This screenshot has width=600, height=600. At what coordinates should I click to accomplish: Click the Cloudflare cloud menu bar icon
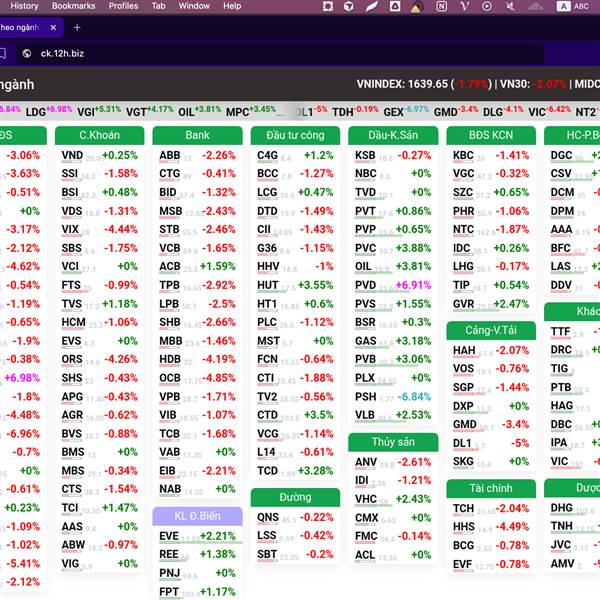click(535, 6)
